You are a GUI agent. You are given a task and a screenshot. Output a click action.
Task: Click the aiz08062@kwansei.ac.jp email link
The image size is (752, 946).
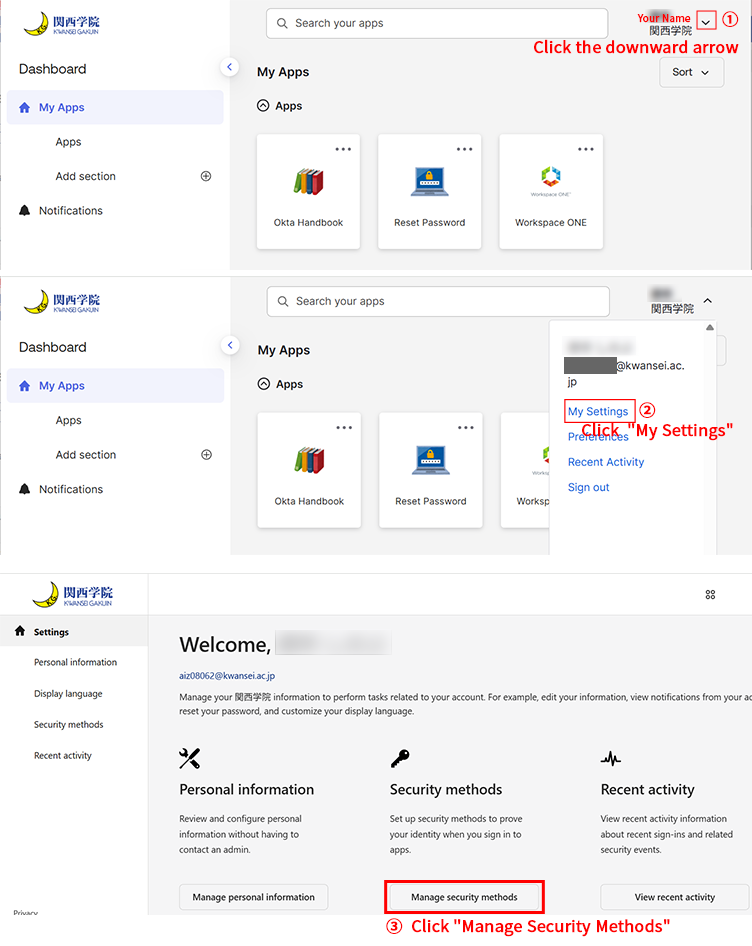pyautogui.click(x=227, y=676)
